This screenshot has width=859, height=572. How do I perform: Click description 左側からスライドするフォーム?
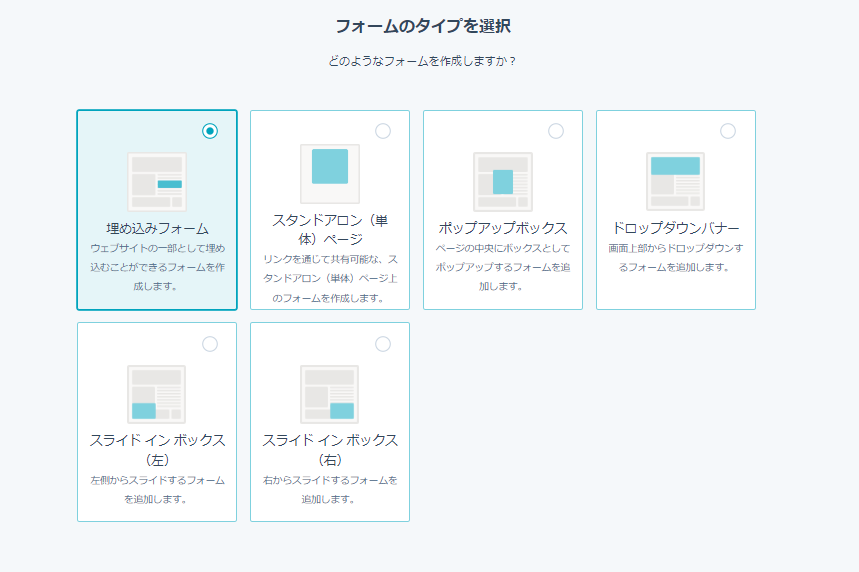point(157,490)
